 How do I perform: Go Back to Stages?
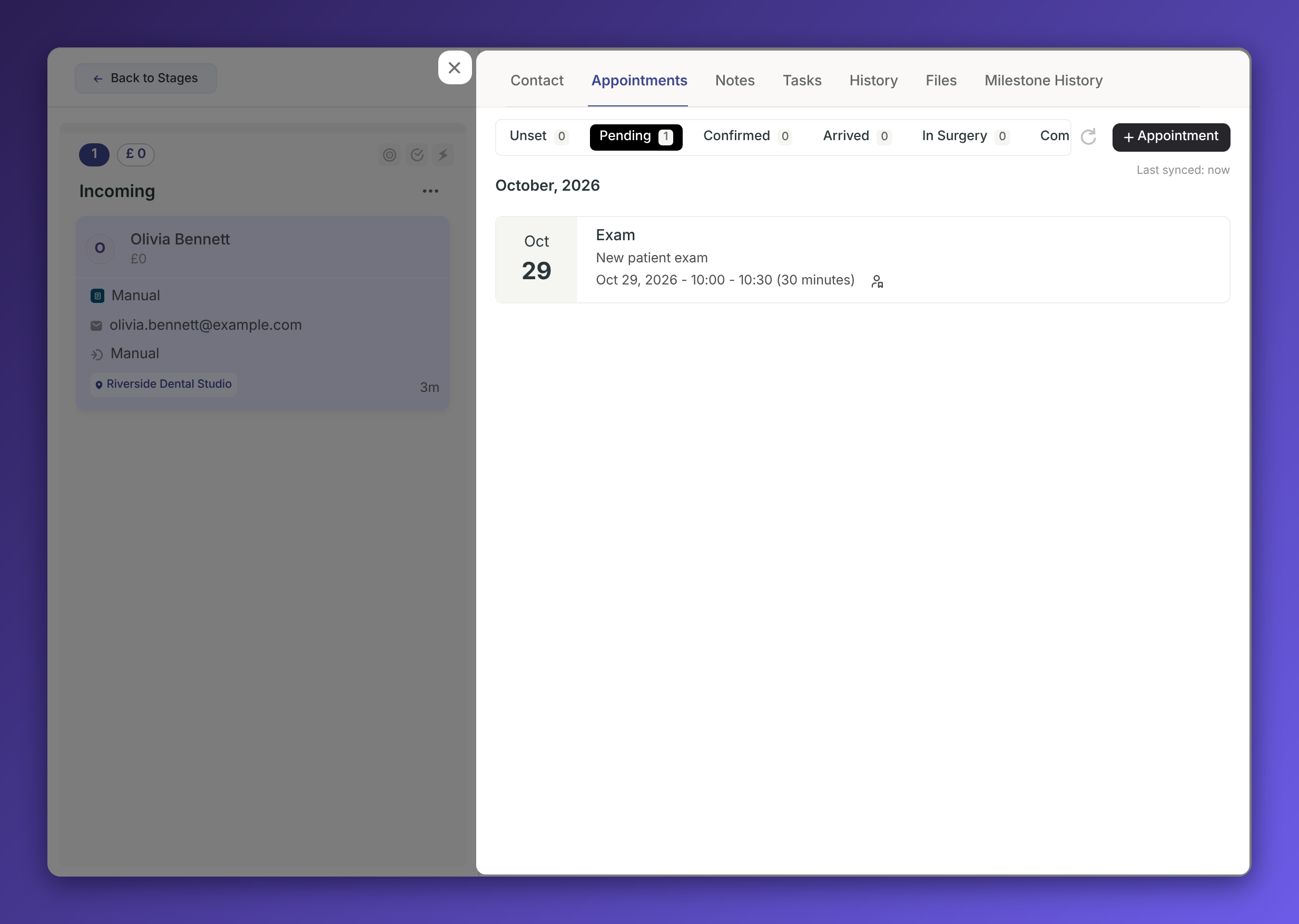[146, 78]
